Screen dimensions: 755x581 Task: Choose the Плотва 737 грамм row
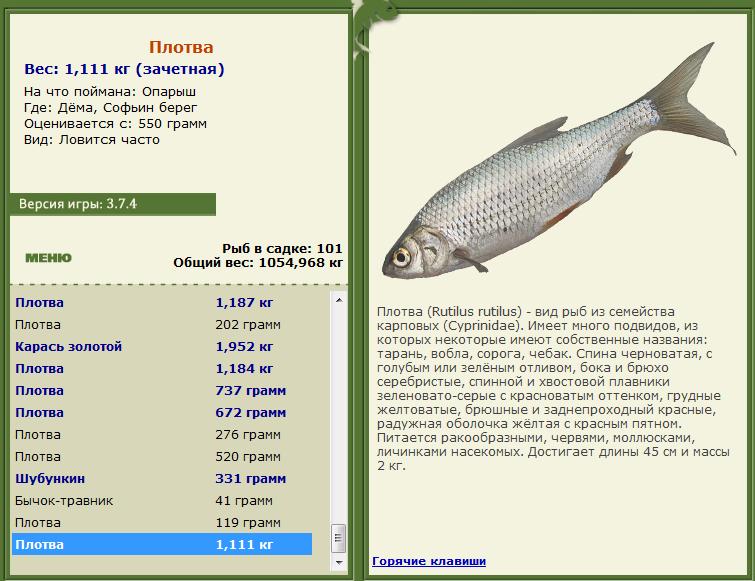pyautogui.click(x=162, y=391)
